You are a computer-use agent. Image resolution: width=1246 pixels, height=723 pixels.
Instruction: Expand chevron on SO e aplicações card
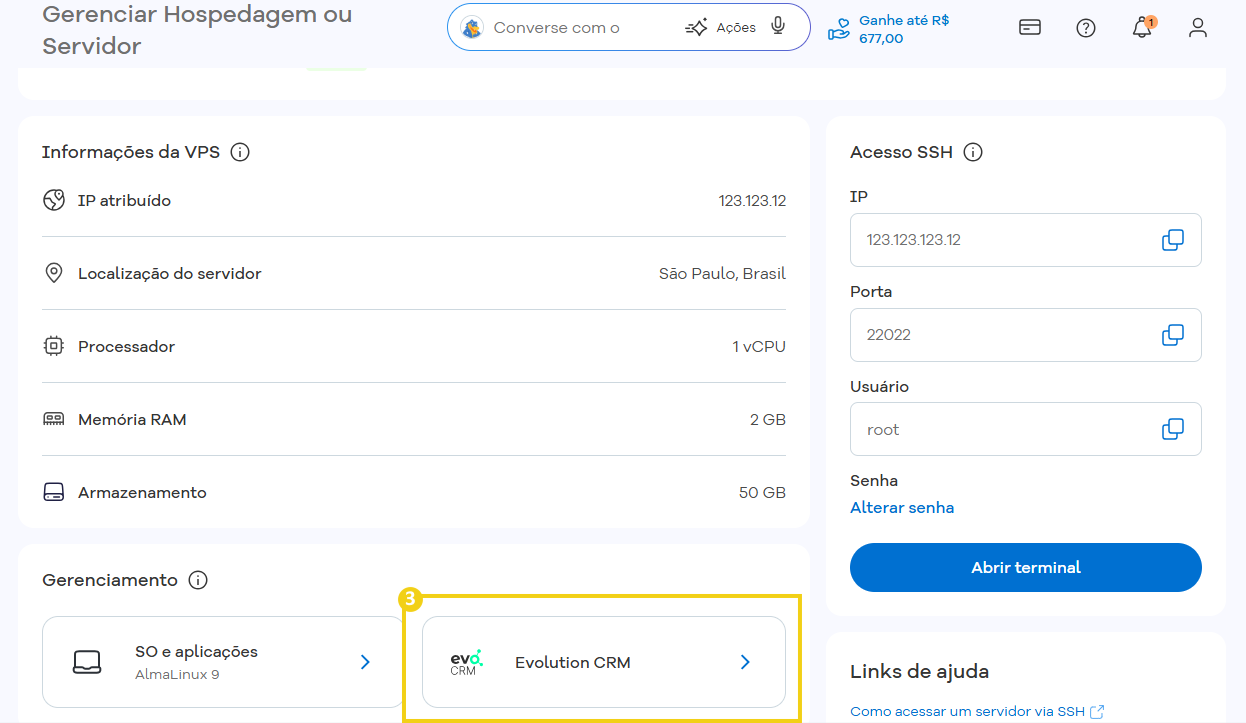pyautogui.click(x=365, y=662)
